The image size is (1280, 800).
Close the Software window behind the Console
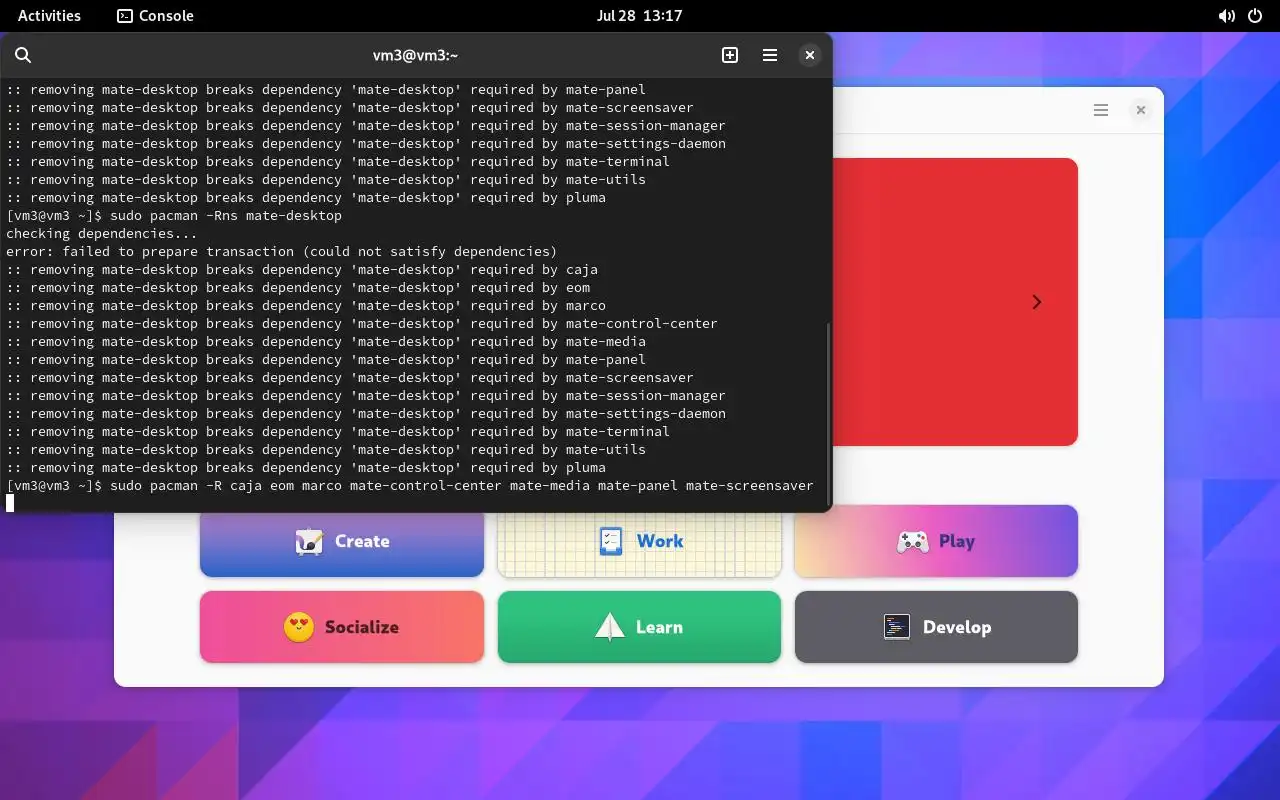[1140, 110]
